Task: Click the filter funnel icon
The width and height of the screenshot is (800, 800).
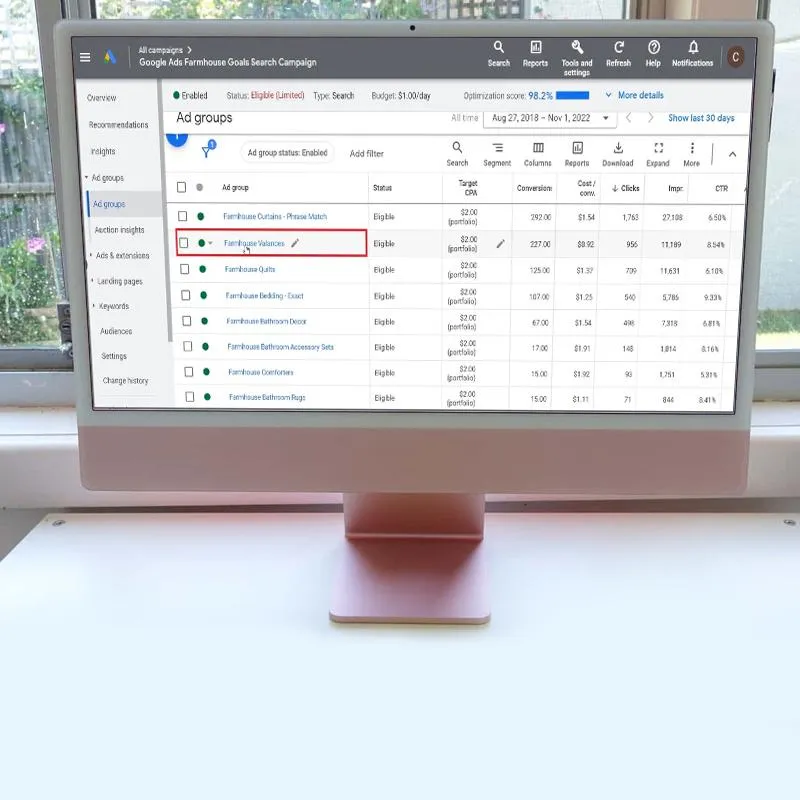Action: [206, 152]
